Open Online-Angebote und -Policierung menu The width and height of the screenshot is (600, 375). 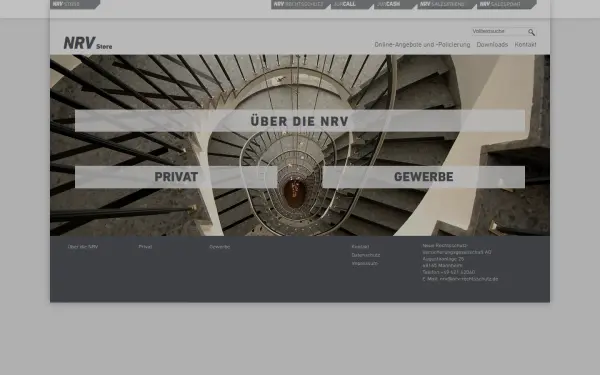point(422,45)
